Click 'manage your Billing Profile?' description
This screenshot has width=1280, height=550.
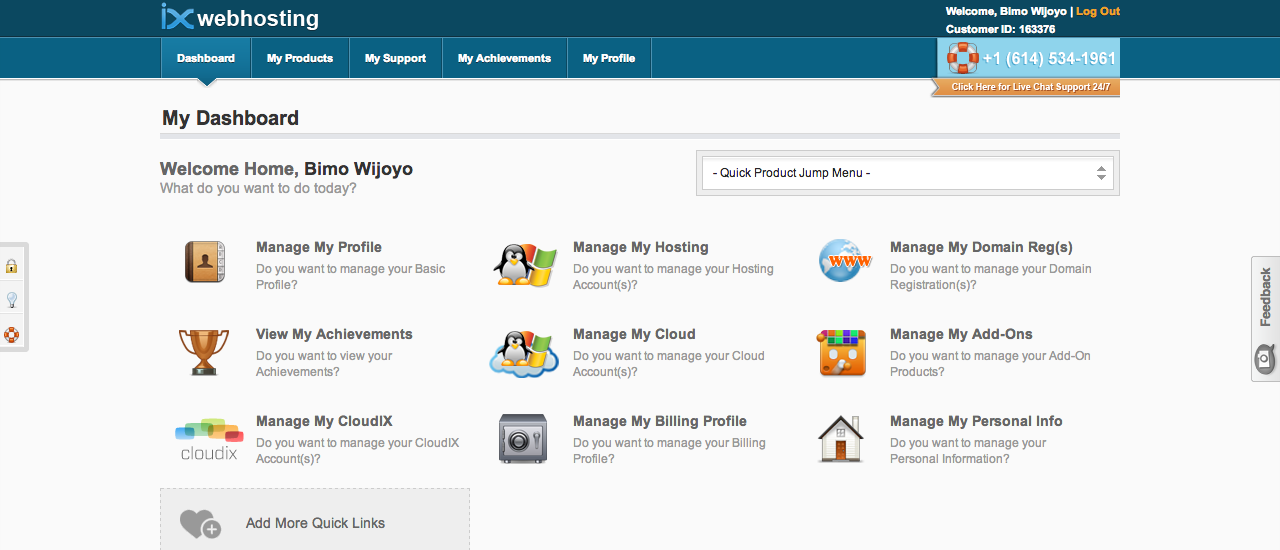tap(669, 451)
